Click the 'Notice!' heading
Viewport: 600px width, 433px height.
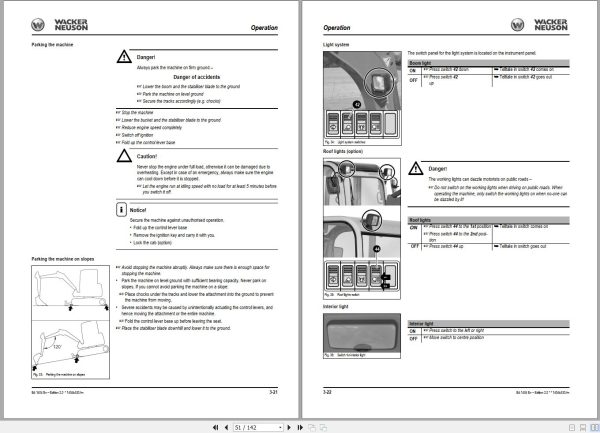[138, 210]
